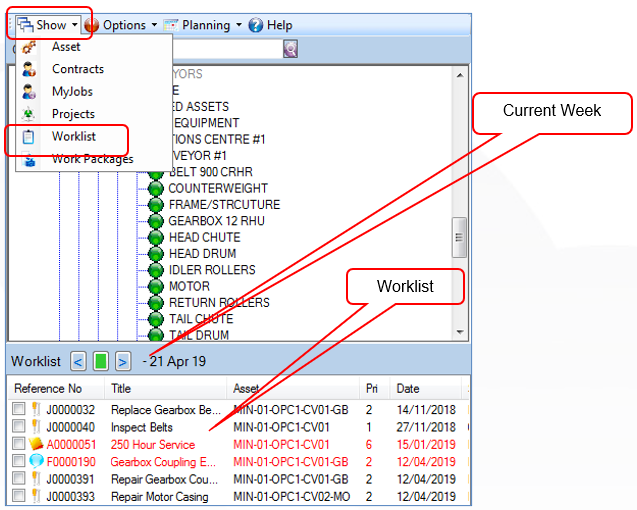Sort by Pri column header
The image size is (637, 510).
(375, 388)
